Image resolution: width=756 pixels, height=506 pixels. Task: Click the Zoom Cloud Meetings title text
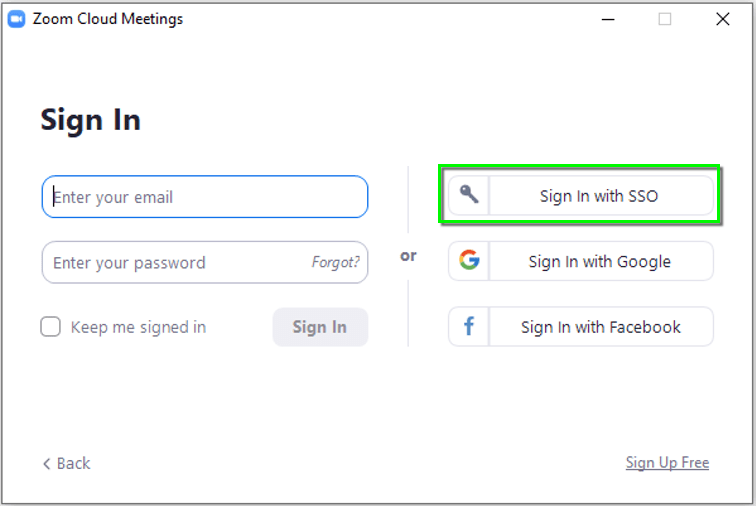[x=108, y=19]
